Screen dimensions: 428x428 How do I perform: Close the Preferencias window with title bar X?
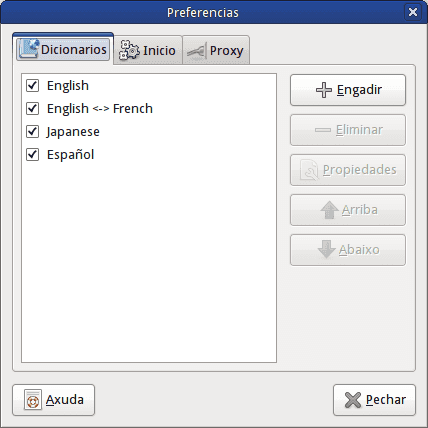413,12
